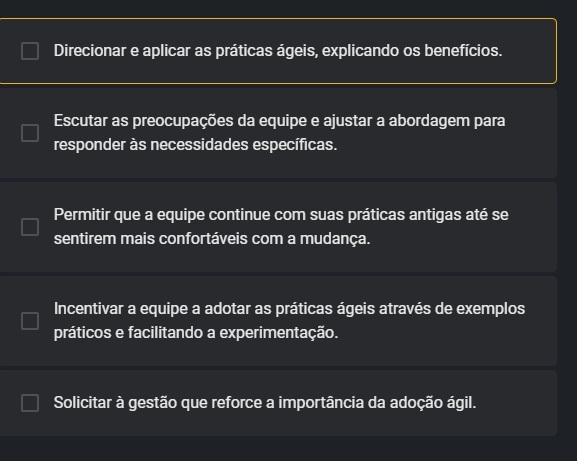Check the box for "Direcionar e aplicar as práticas ágeis"

(30, 51)
